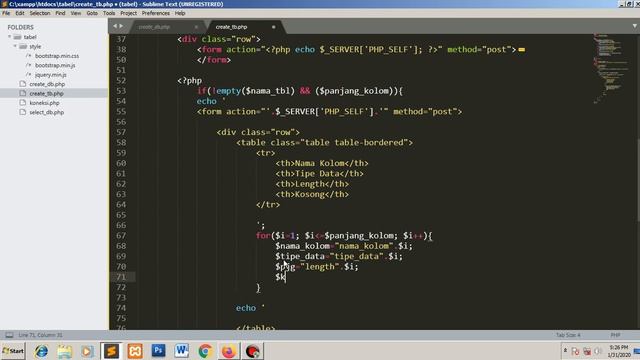Viewport: 640px width, 360px height.
Task: Open bootstrap.min.css in sidebar
Action: 57,56
